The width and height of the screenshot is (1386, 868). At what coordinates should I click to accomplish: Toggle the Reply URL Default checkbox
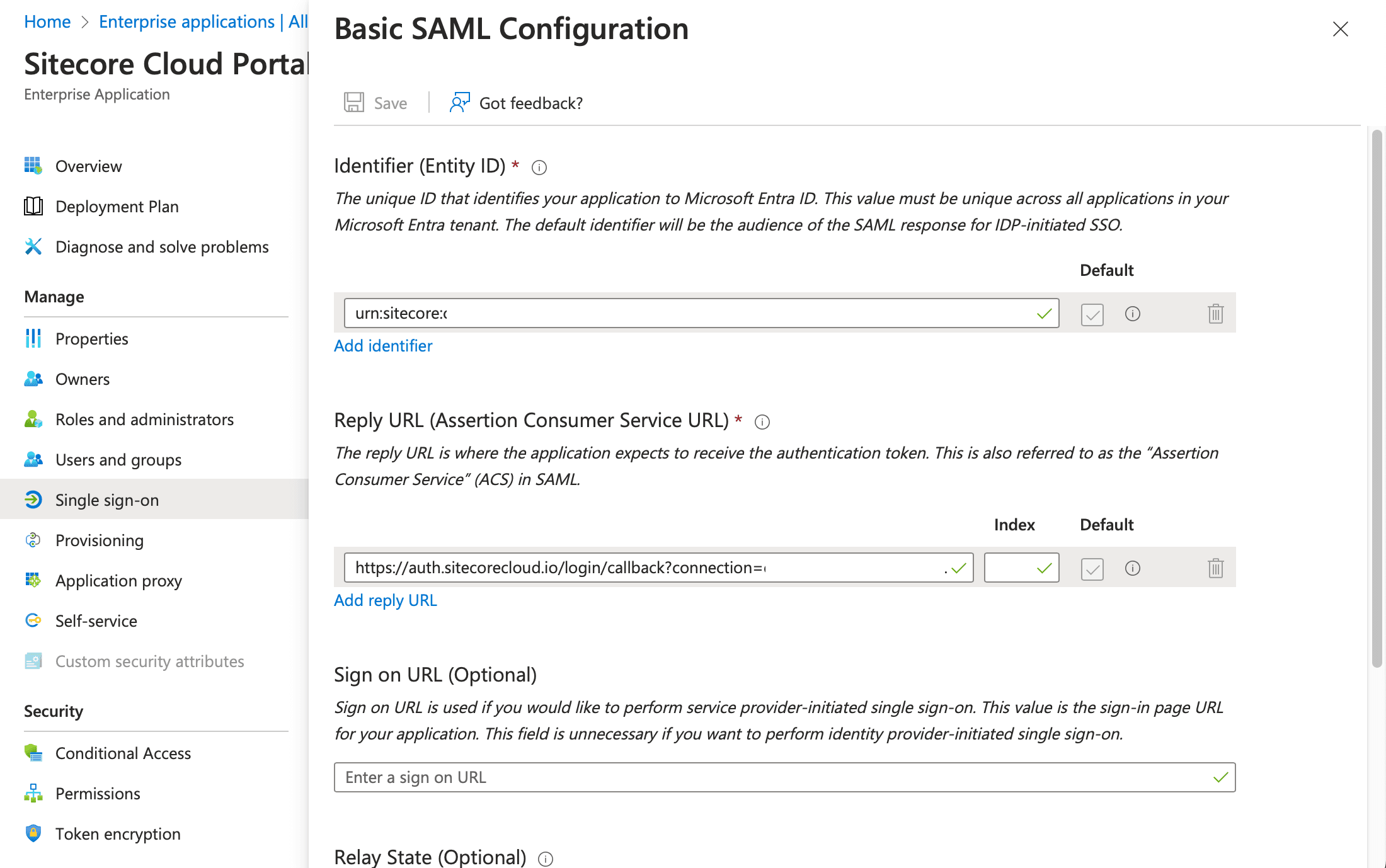point(1092,568)
